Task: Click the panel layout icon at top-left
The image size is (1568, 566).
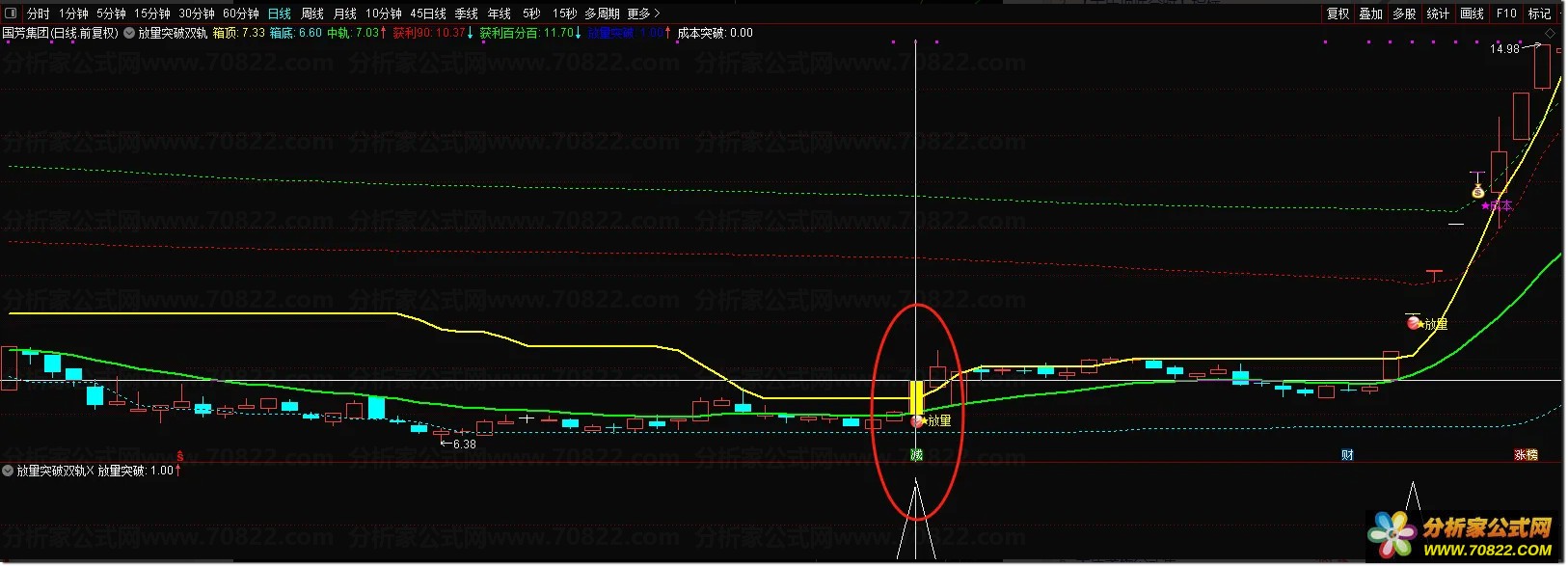Action: click(x=11, y=13)
